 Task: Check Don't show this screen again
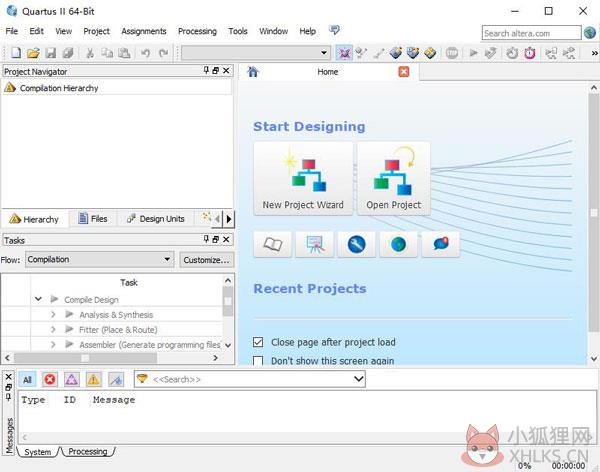click(x=258, y=361)
